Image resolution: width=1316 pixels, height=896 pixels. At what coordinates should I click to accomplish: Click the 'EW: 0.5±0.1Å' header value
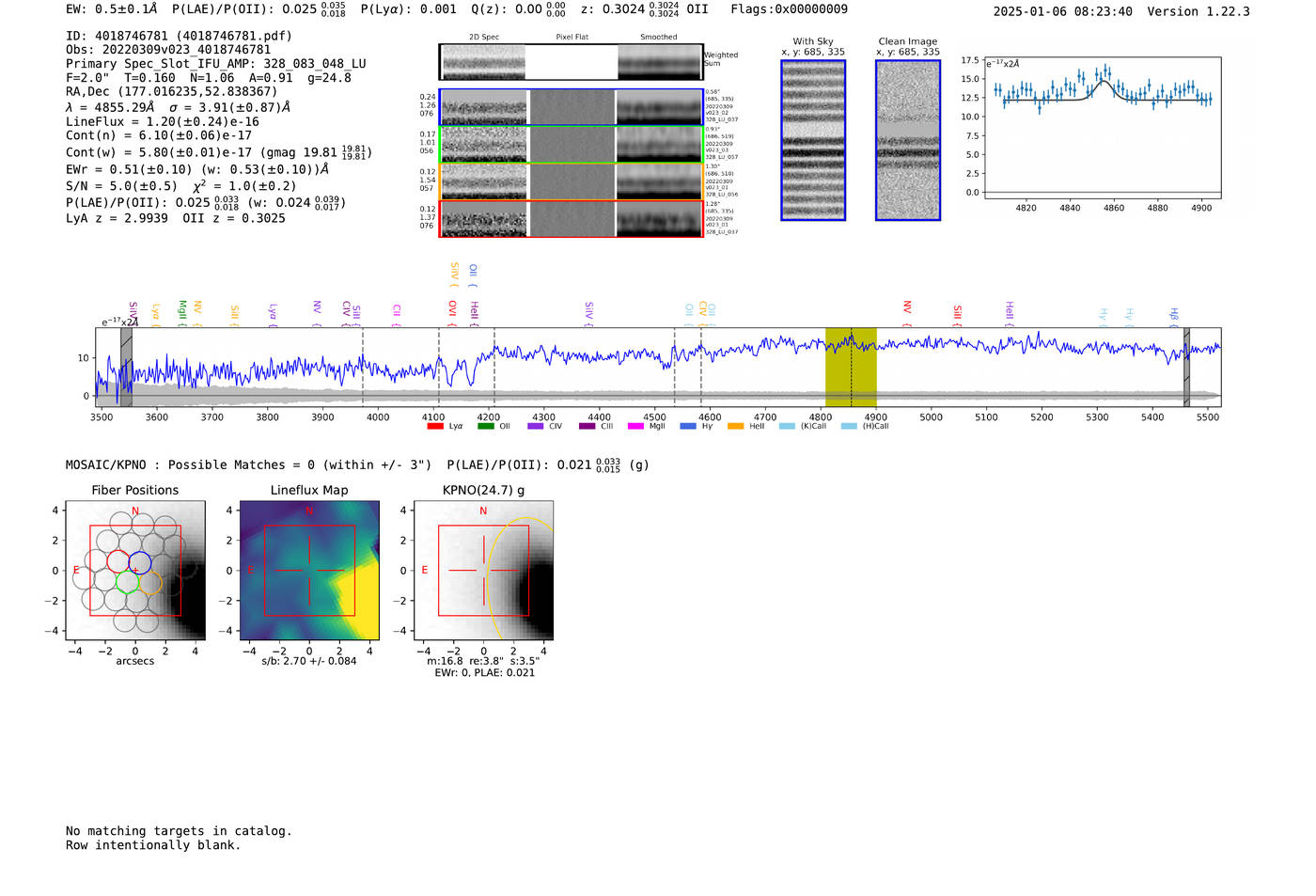[112, 9]
